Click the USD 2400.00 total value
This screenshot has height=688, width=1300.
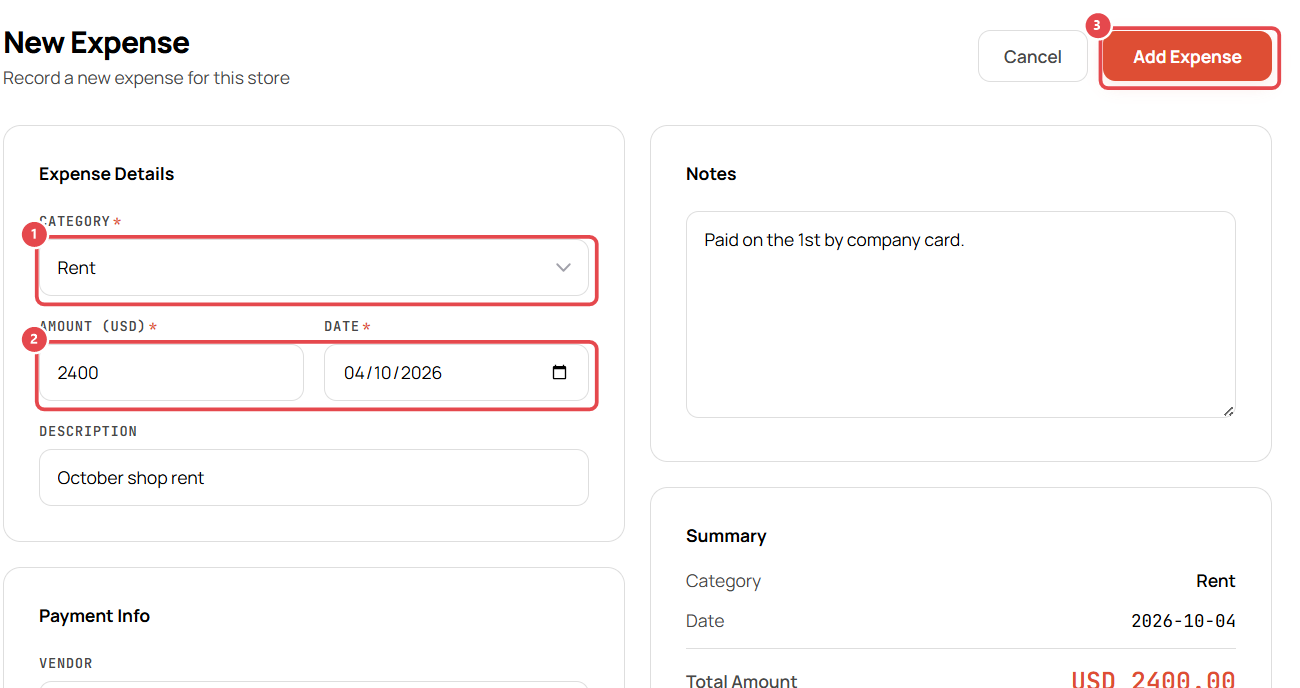point(1153,680)
